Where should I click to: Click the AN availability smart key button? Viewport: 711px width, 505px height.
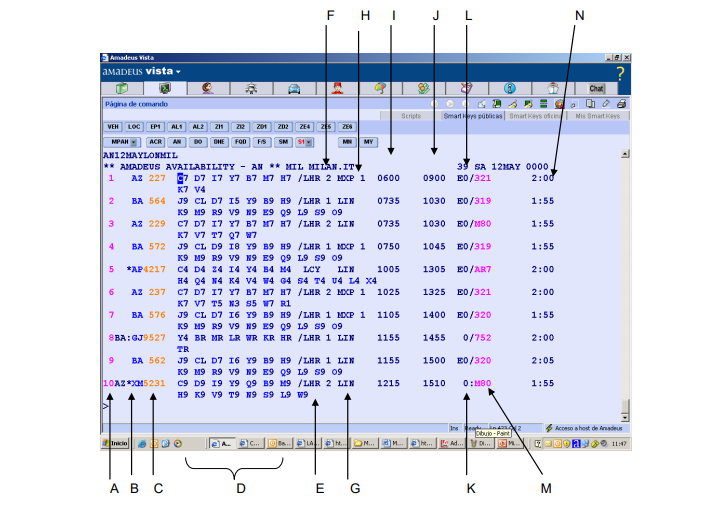[177, 142]
